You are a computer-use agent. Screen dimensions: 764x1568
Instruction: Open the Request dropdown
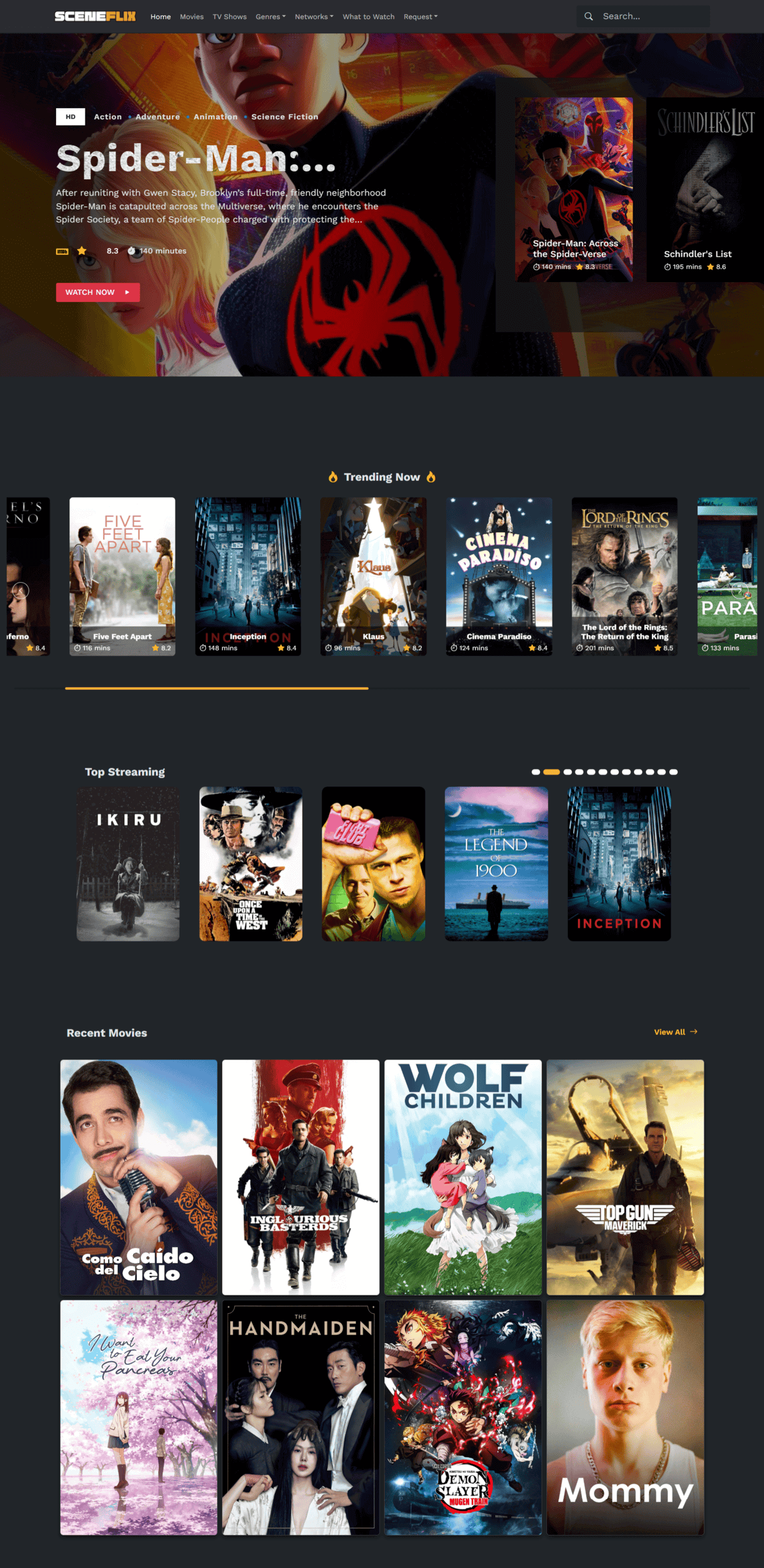coord(420,17)
